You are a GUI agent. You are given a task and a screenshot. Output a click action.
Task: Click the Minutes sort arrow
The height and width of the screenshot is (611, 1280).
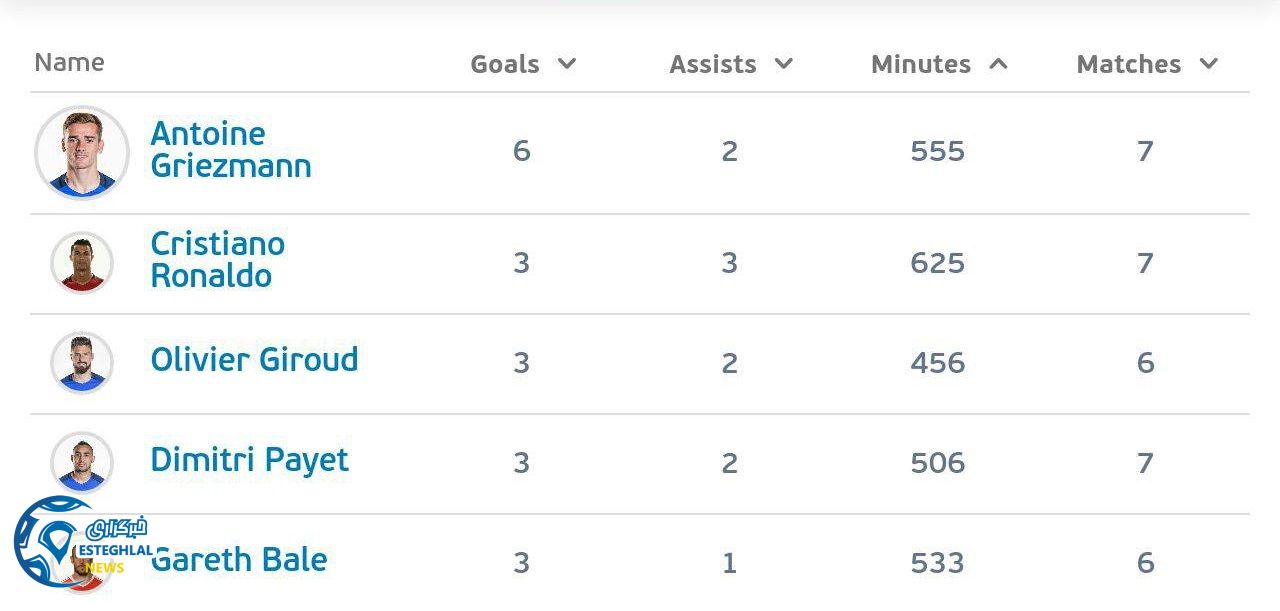[x=998, y=64]
